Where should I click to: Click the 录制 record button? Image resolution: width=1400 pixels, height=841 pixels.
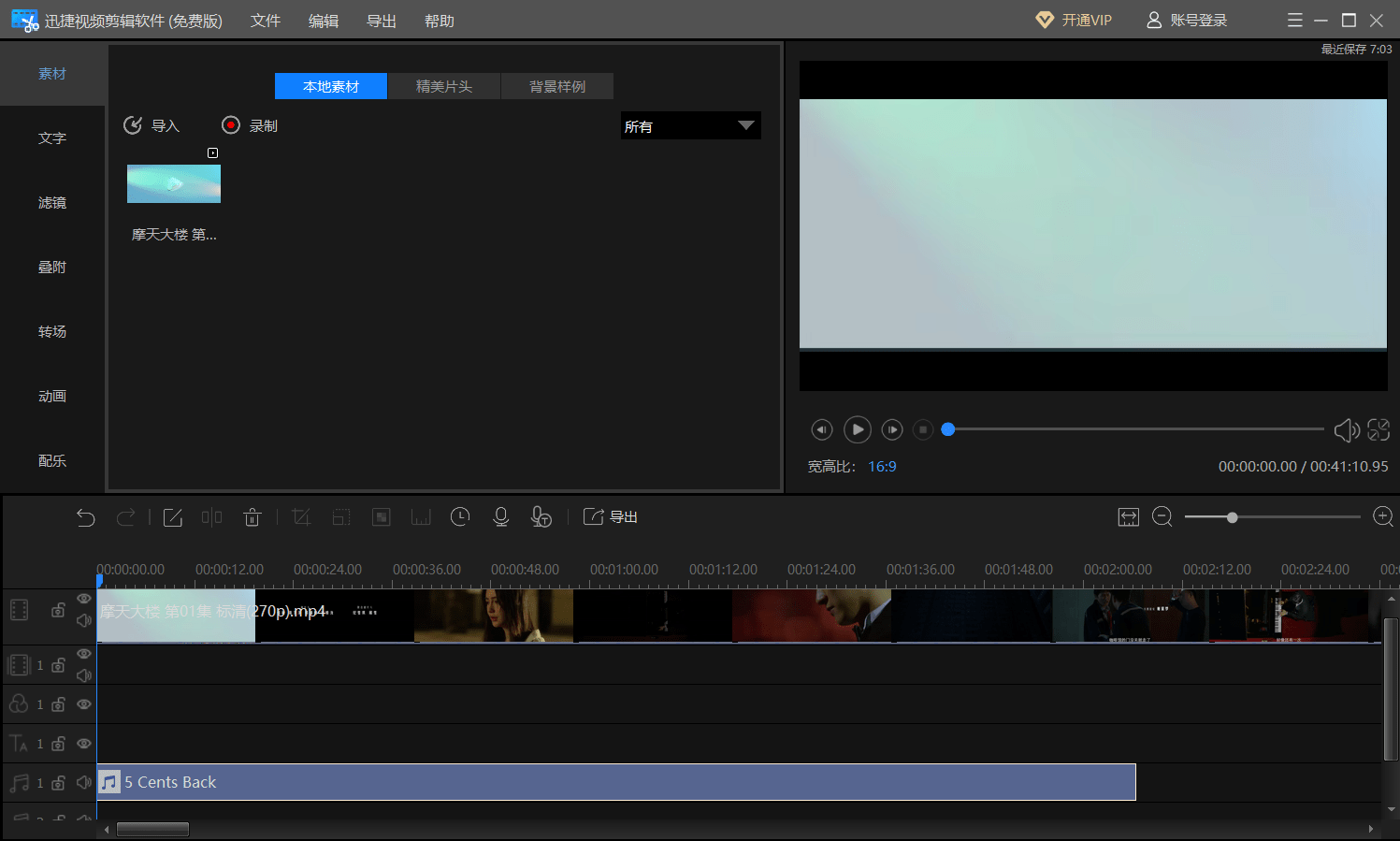tap(250, 125)
